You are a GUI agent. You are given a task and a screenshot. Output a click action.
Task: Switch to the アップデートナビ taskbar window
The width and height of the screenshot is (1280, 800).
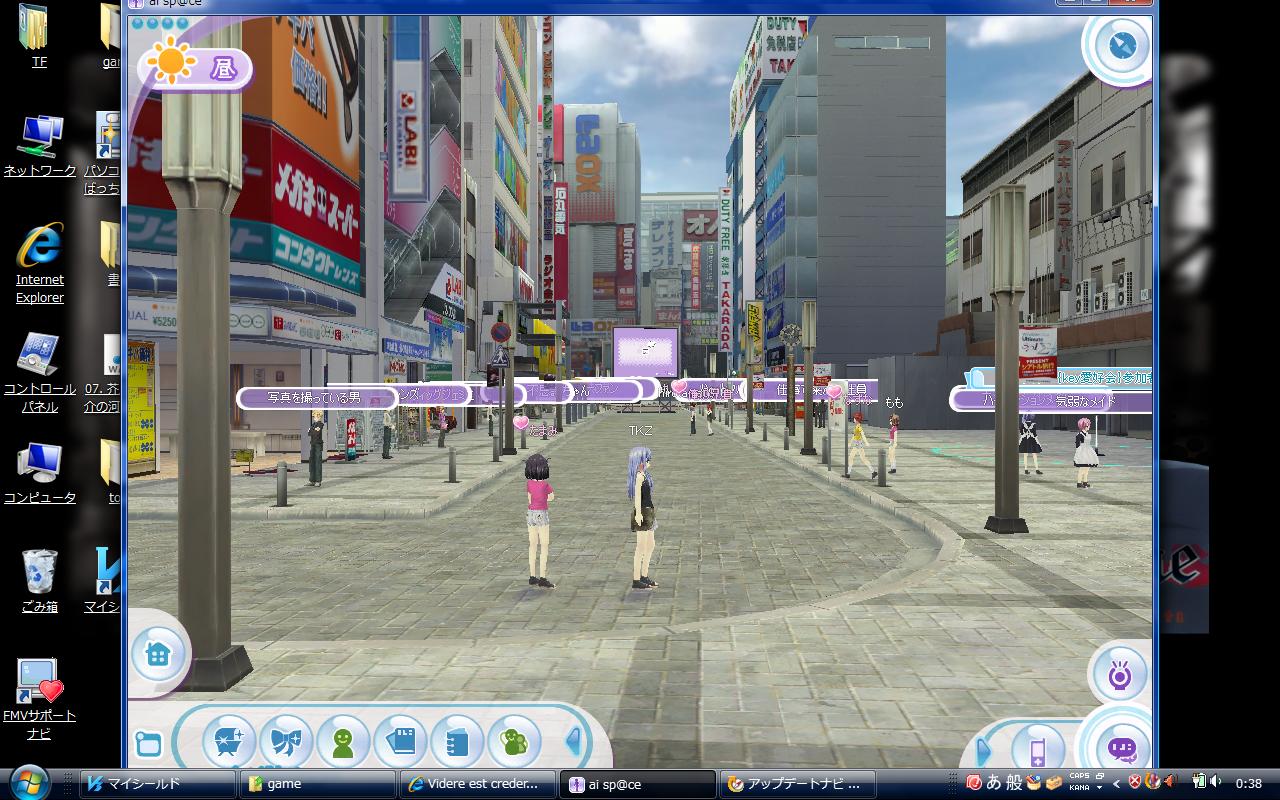[798, 784]
